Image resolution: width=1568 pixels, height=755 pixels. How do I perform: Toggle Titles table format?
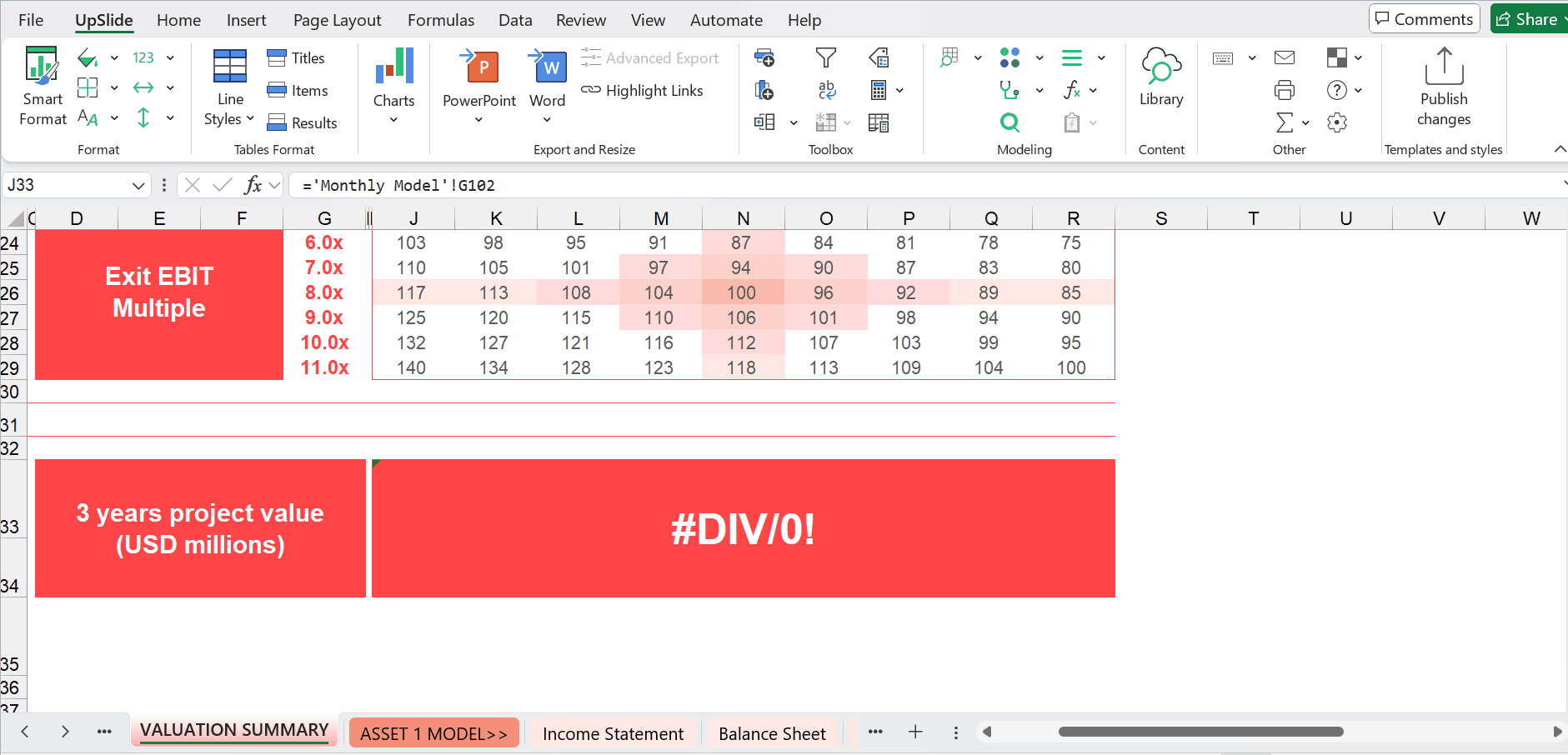pos(296,58)
